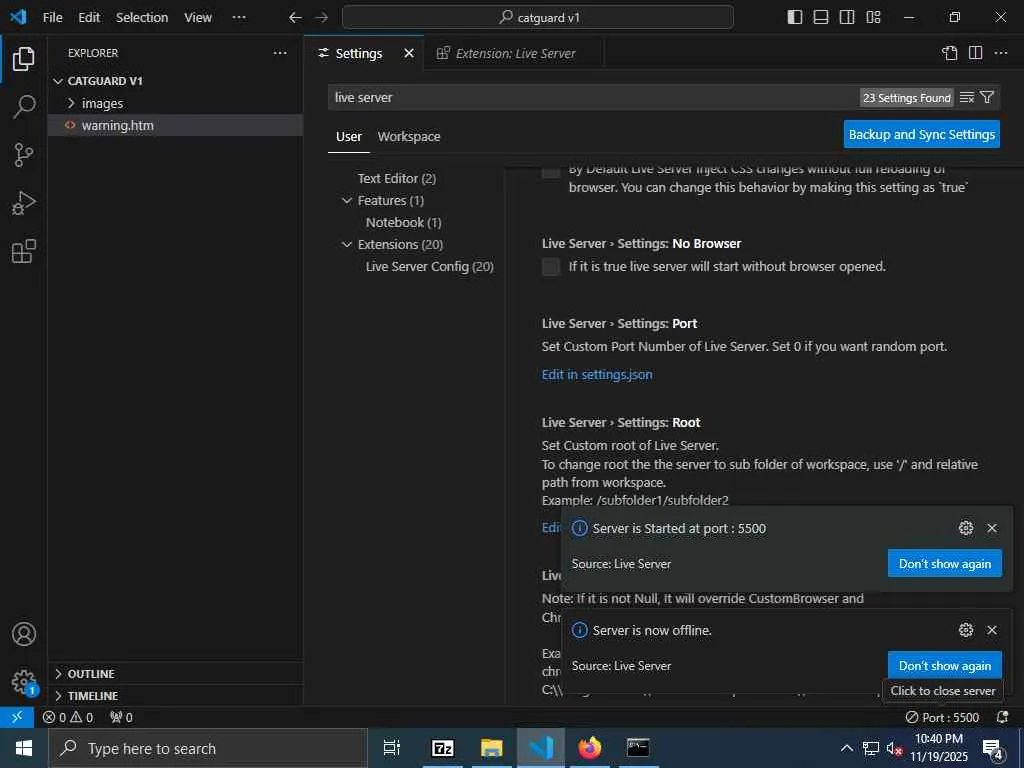Collapse the Features settings group

click(x=347, y=200)
